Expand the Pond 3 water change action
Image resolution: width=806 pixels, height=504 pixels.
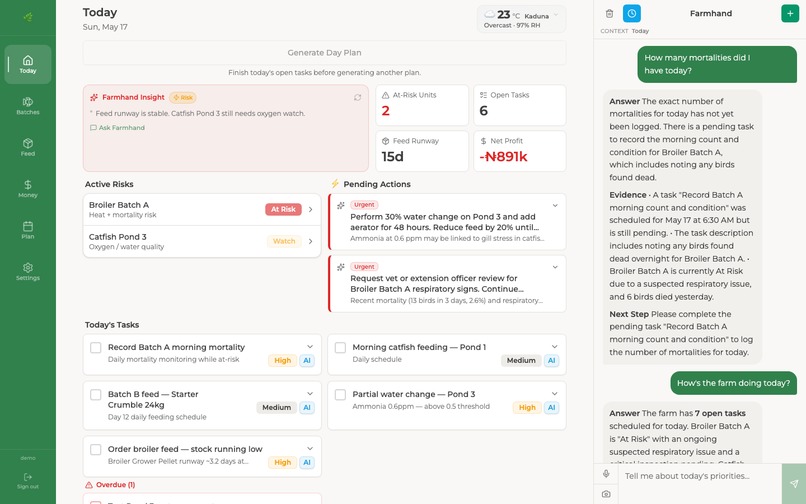[555, 206]
